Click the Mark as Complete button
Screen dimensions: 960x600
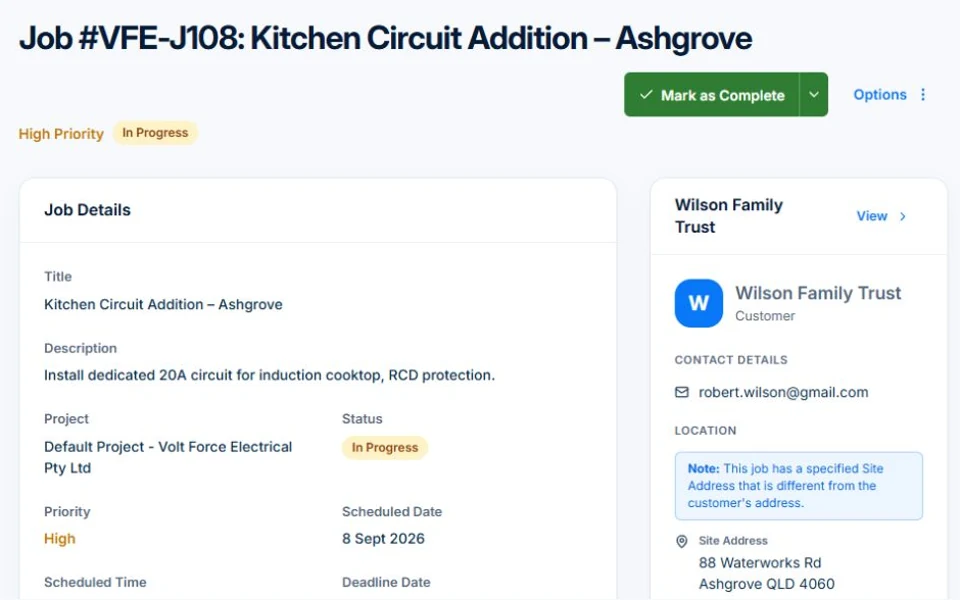pos(711,95)
